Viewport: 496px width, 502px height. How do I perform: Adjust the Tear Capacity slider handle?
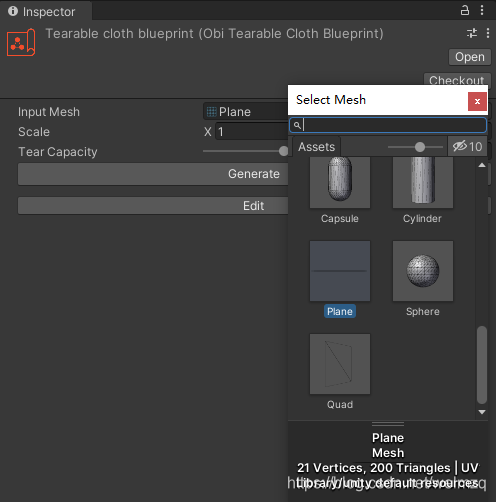pyautogui.click(x=283, y=151)
